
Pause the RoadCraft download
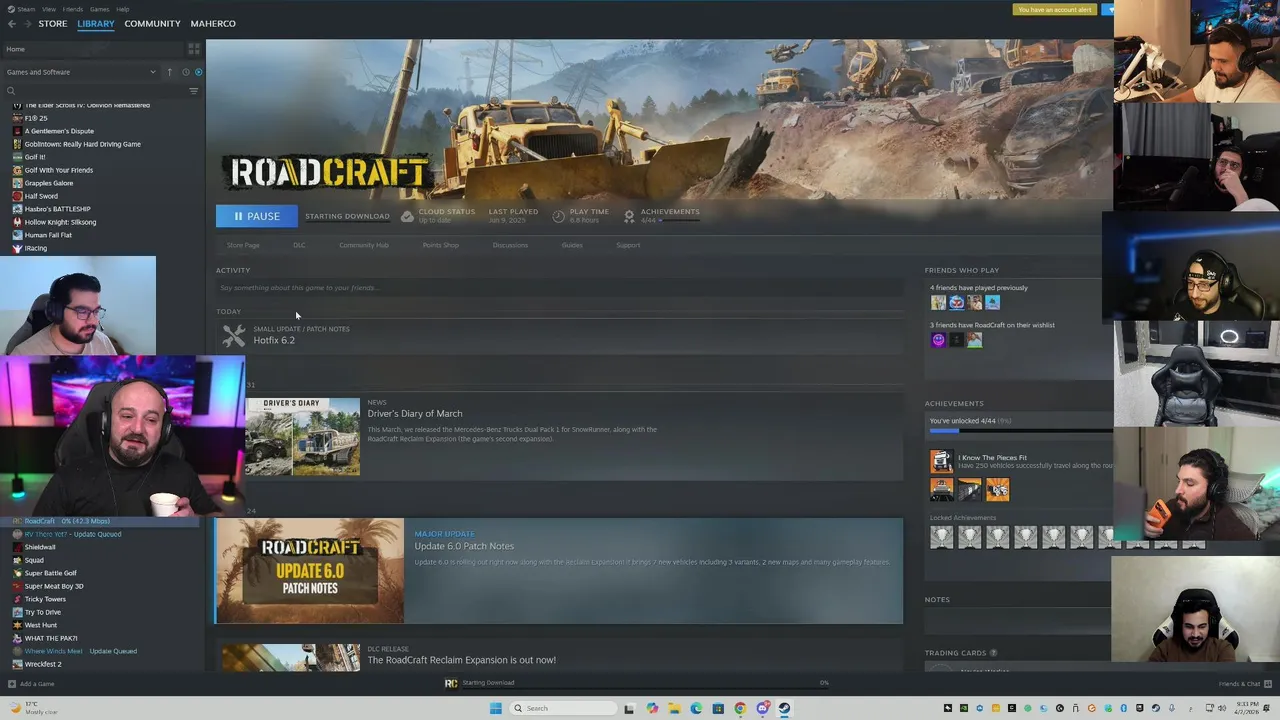click(x=256, y=216)
